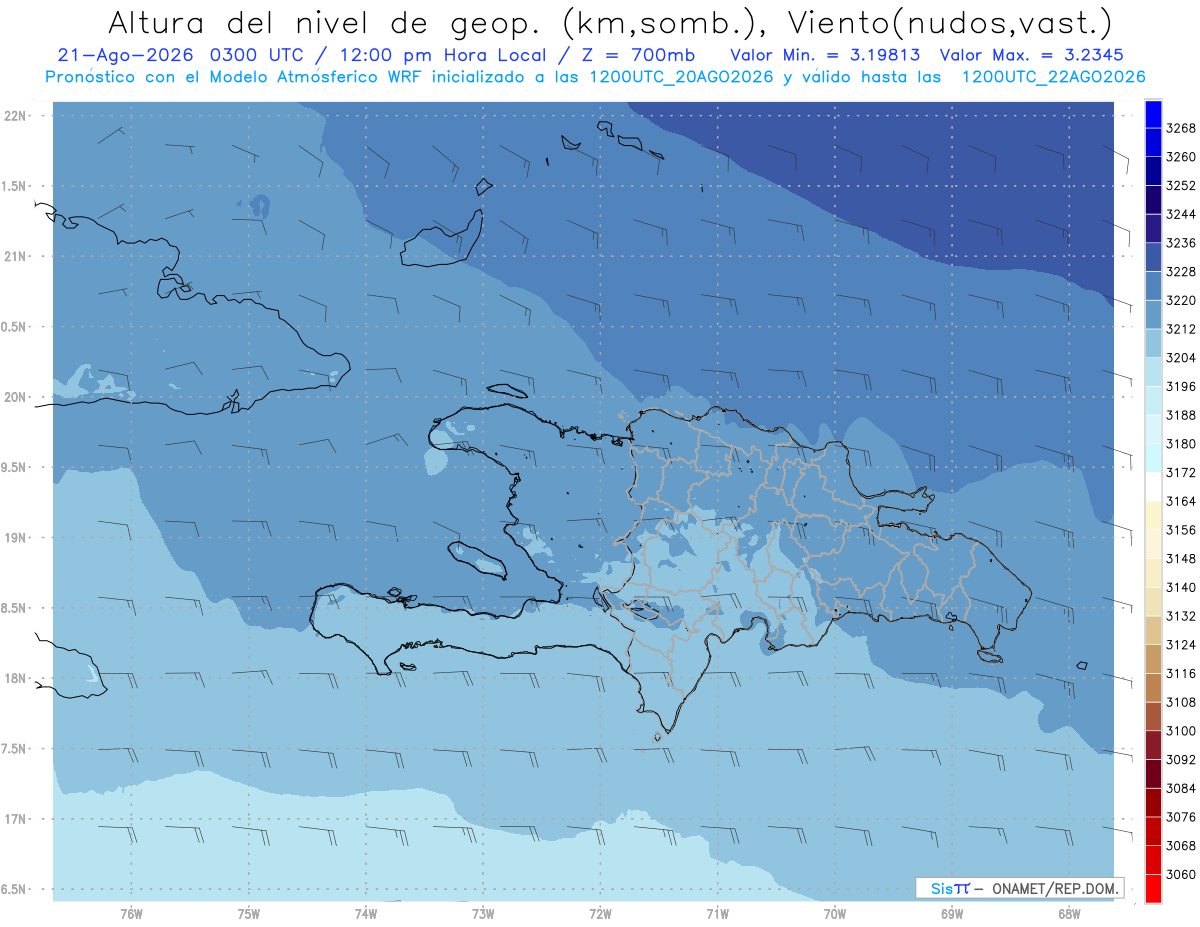Click the 3236 legend value
This screenshot has width=1200, height=927.
coord(1180,243)
